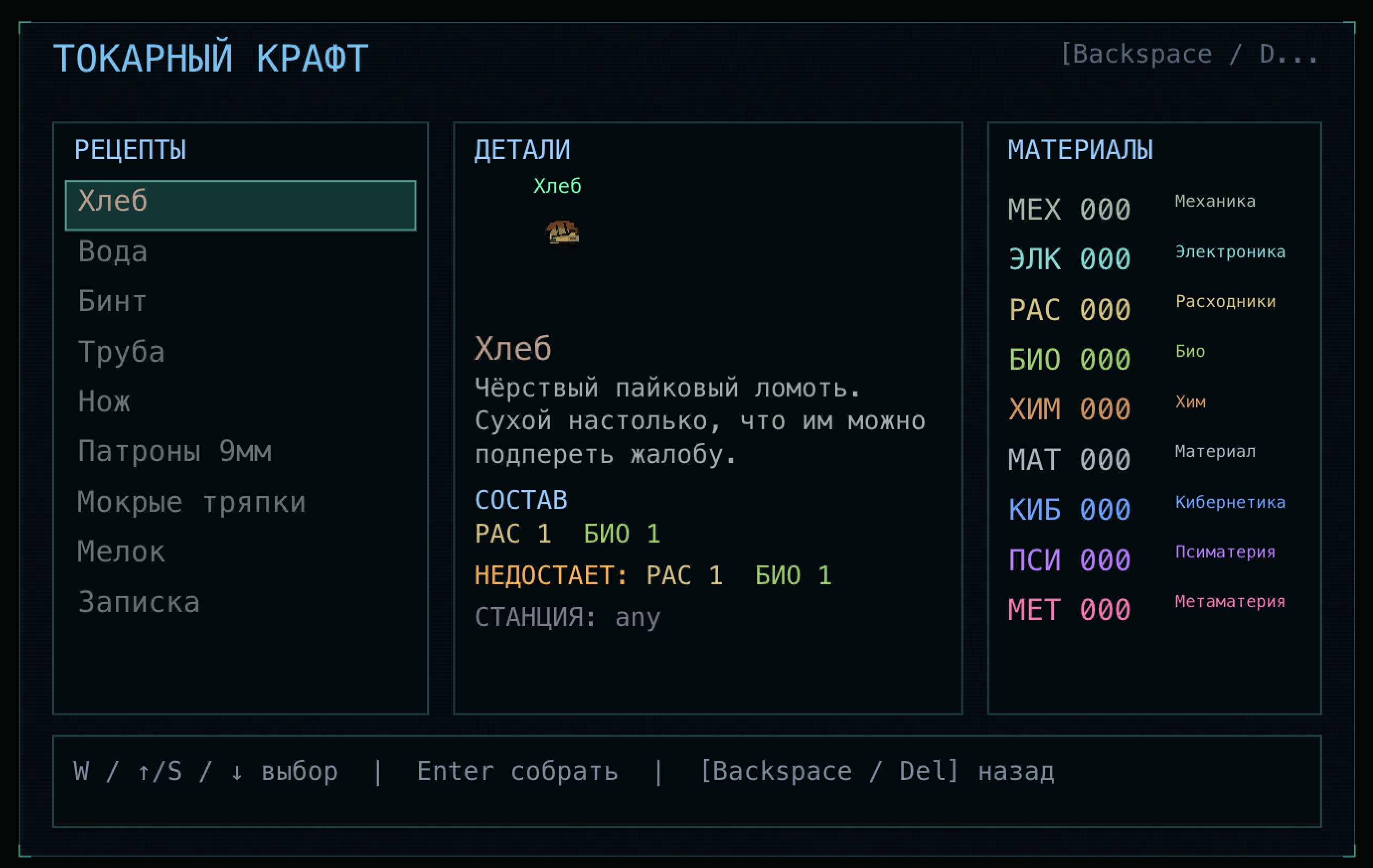Click the green Хлеб label above icon
Viewport: 1373px width, 868px height.
[x=558, y=186]
